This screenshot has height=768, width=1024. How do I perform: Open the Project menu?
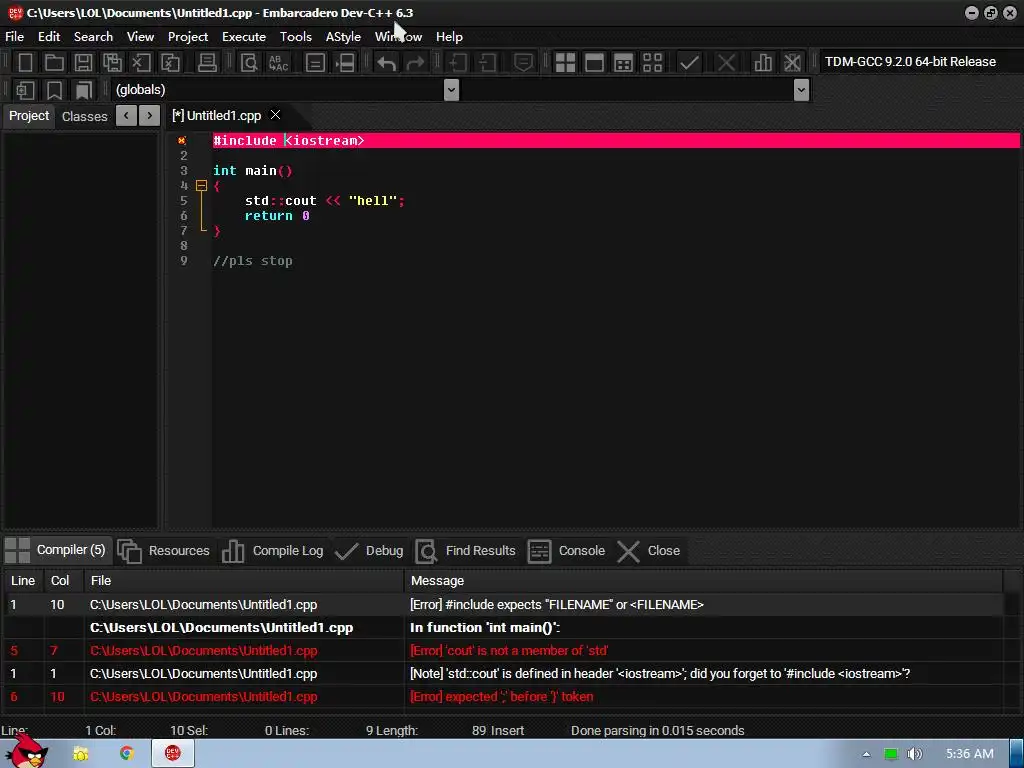pos(188,37)
